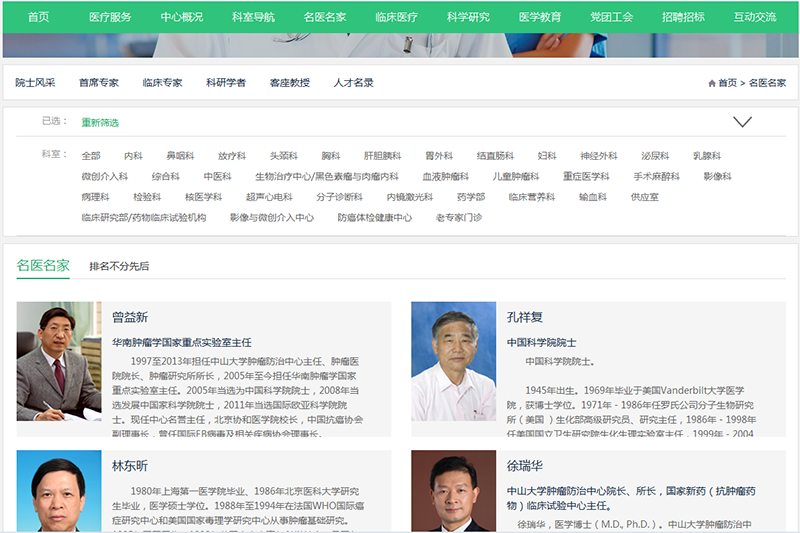Filter by 防癌体检健康中心
This screenshot has height=533, width=800.
tap(375, 218)
